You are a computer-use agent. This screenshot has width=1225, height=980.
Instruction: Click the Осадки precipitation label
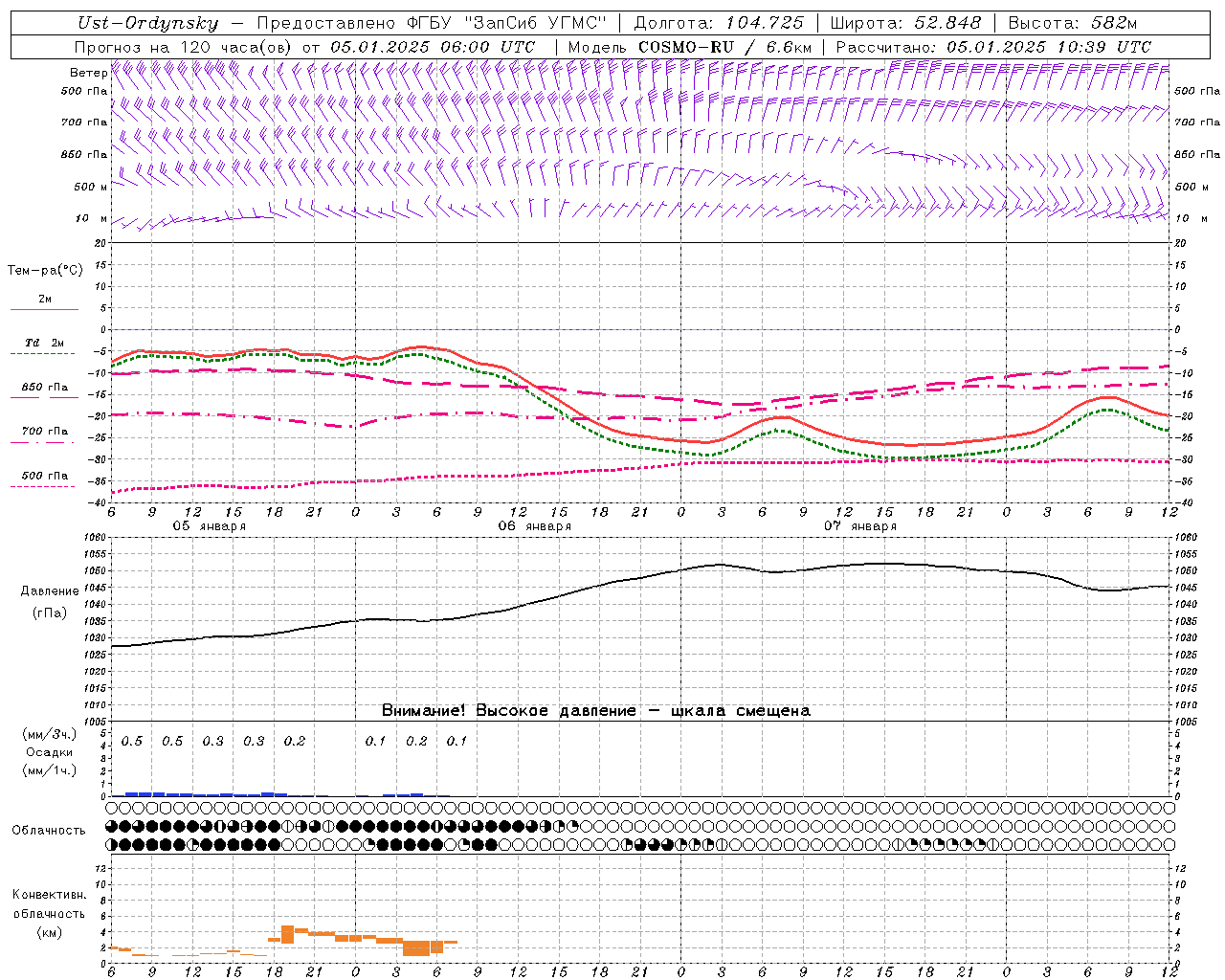pos(50,752)
